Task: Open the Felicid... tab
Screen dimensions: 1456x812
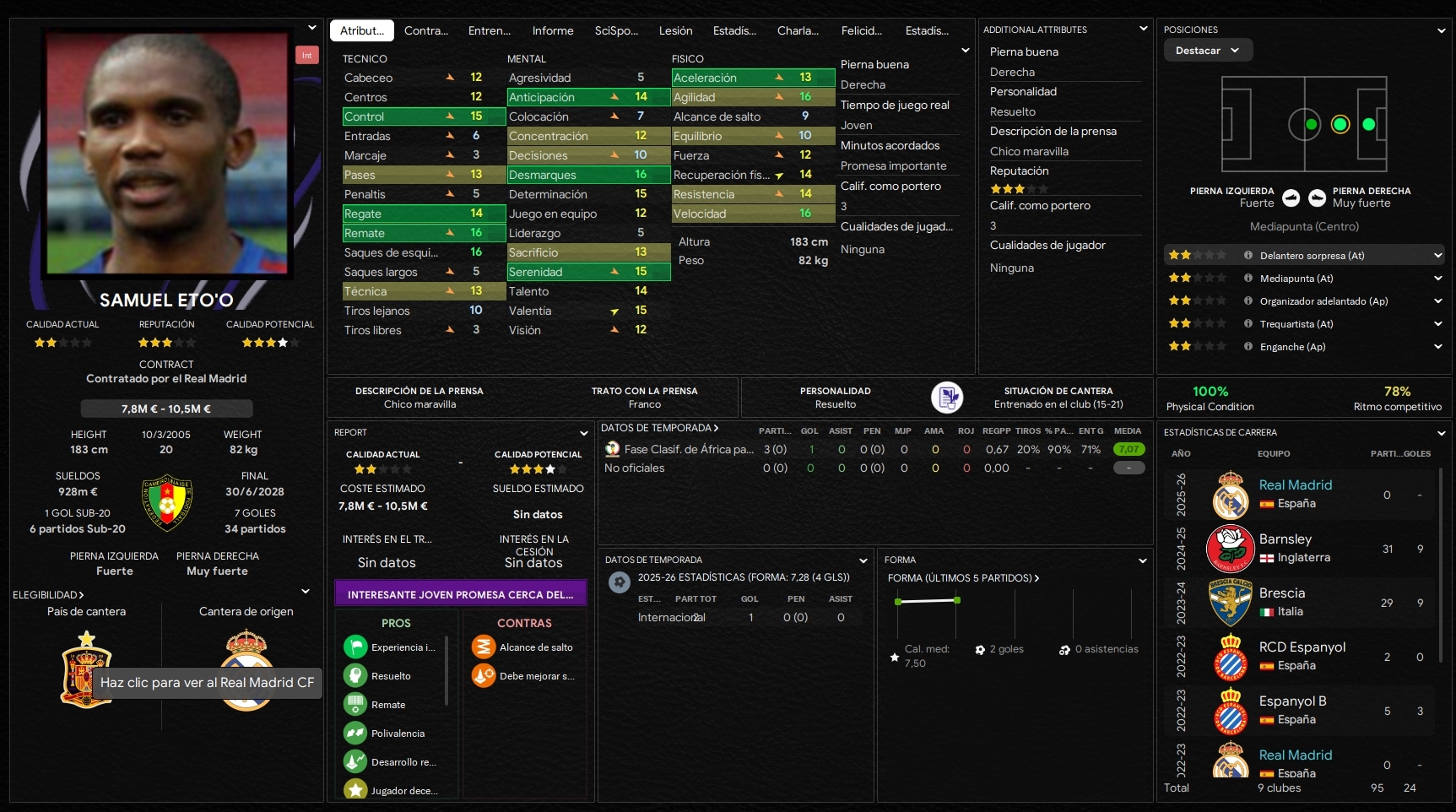Action: pyautogui.click(x=862, y=30)
